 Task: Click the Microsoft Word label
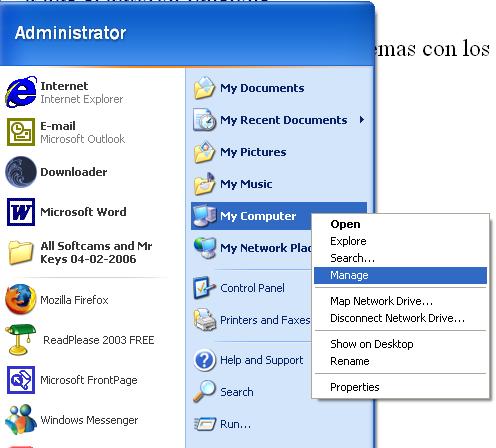[83, 212]
